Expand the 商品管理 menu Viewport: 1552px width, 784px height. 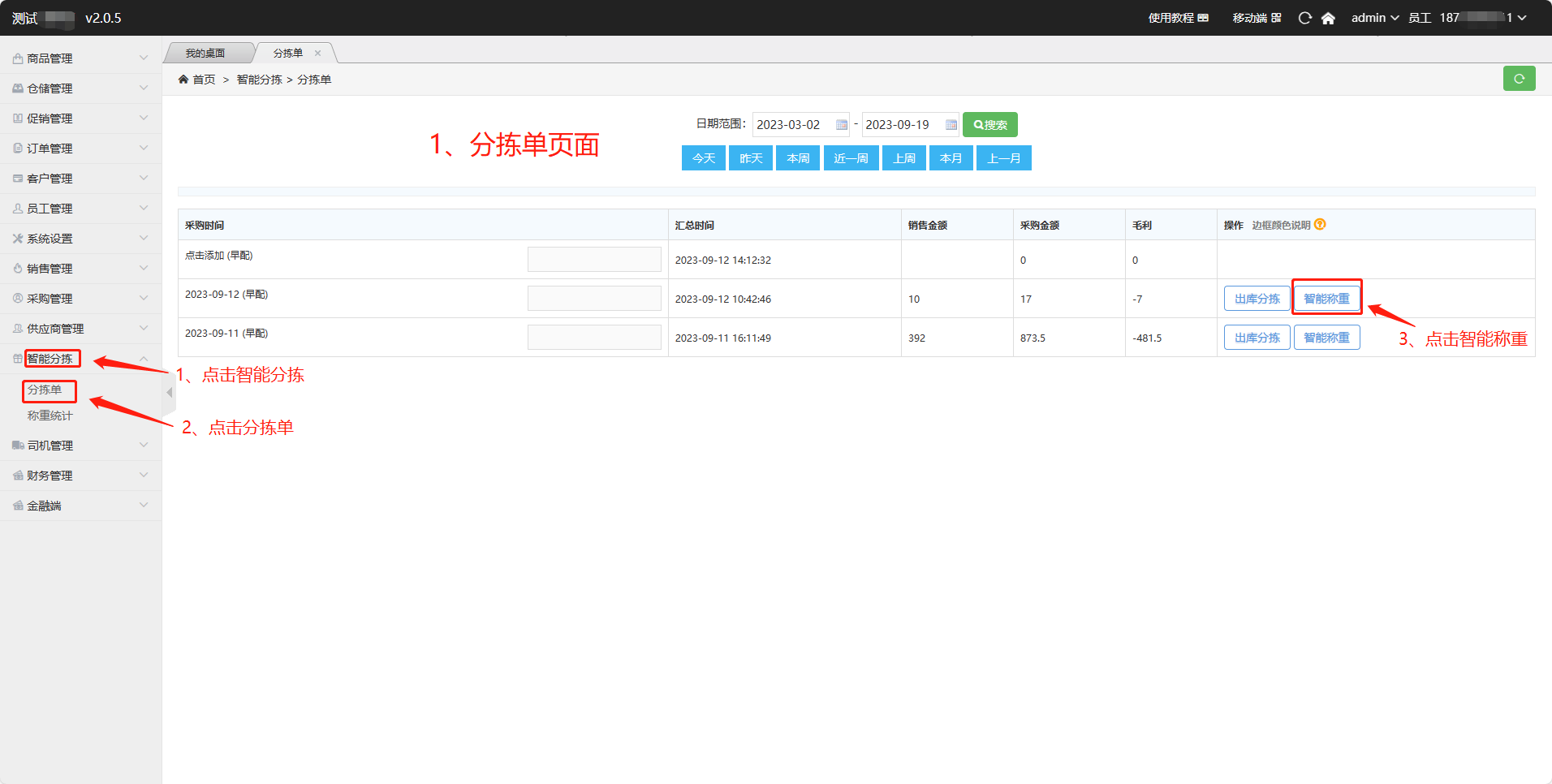coord(80,58)
